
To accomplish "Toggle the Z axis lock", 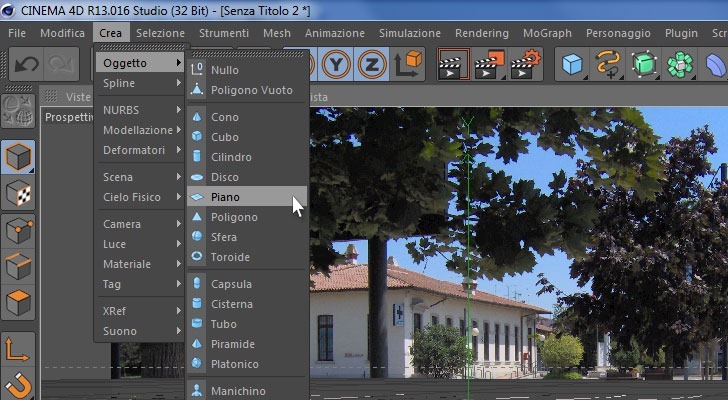I will click(x=371, y=65).
